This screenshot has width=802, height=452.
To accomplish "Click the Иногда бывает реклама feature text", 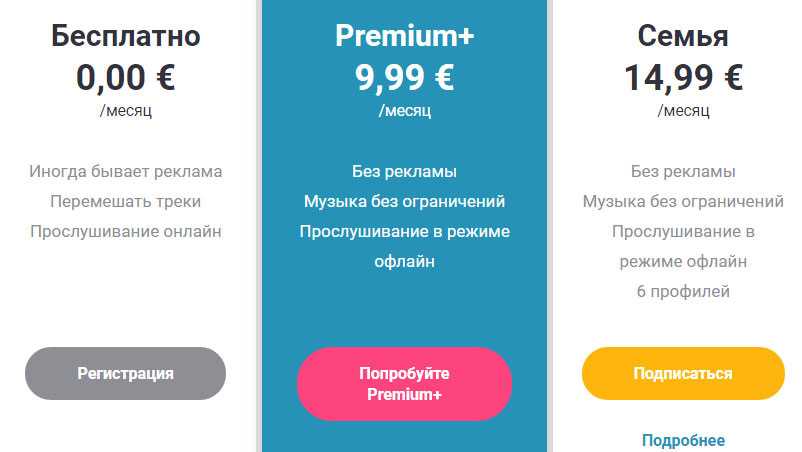I will 126,172.
